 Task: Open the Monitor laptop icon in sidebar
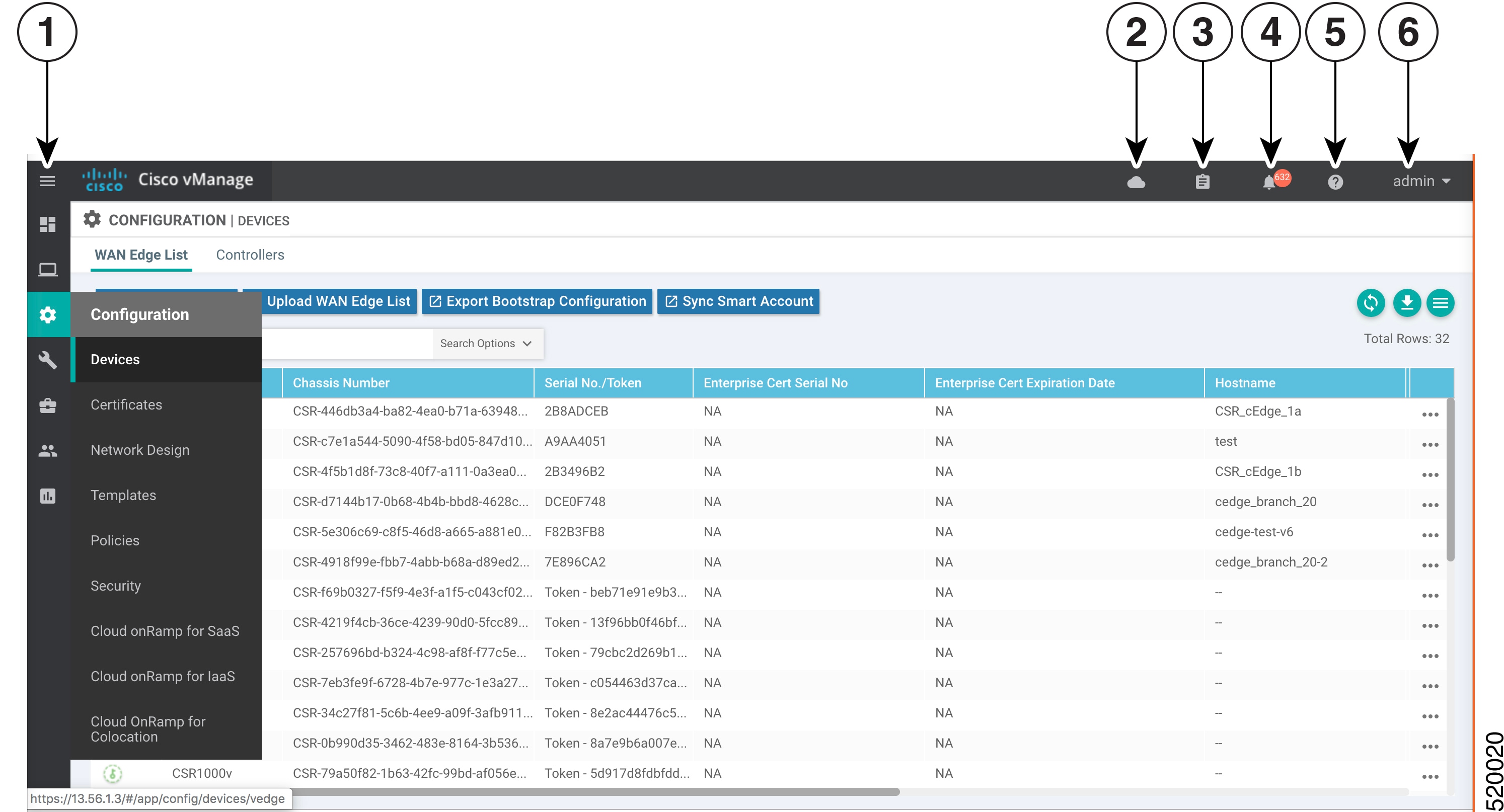click(x=47, y=269)
